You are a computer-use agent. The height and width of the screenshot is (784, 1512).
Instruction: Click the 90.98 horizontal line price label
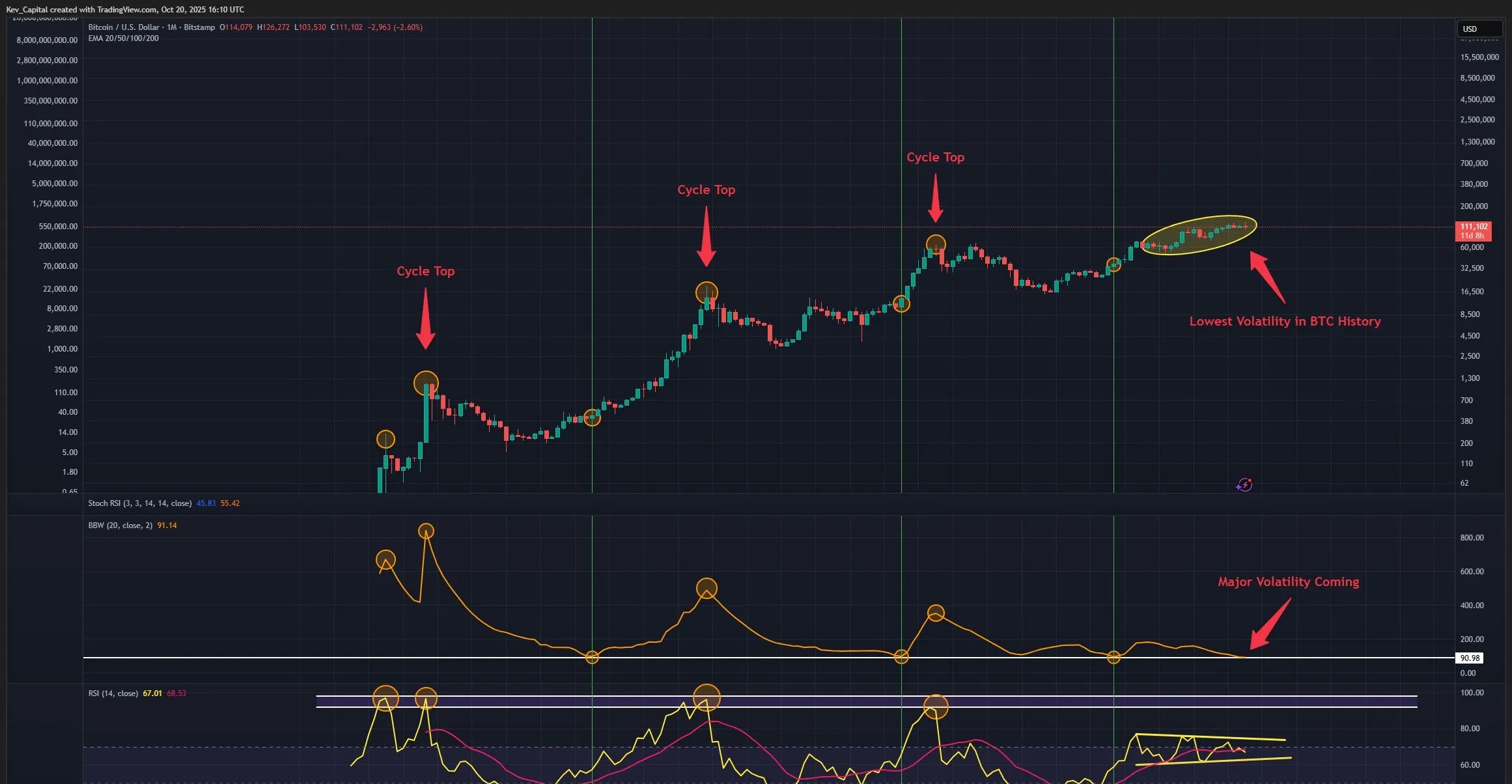pyautogui.click(x=1470, y=658)
